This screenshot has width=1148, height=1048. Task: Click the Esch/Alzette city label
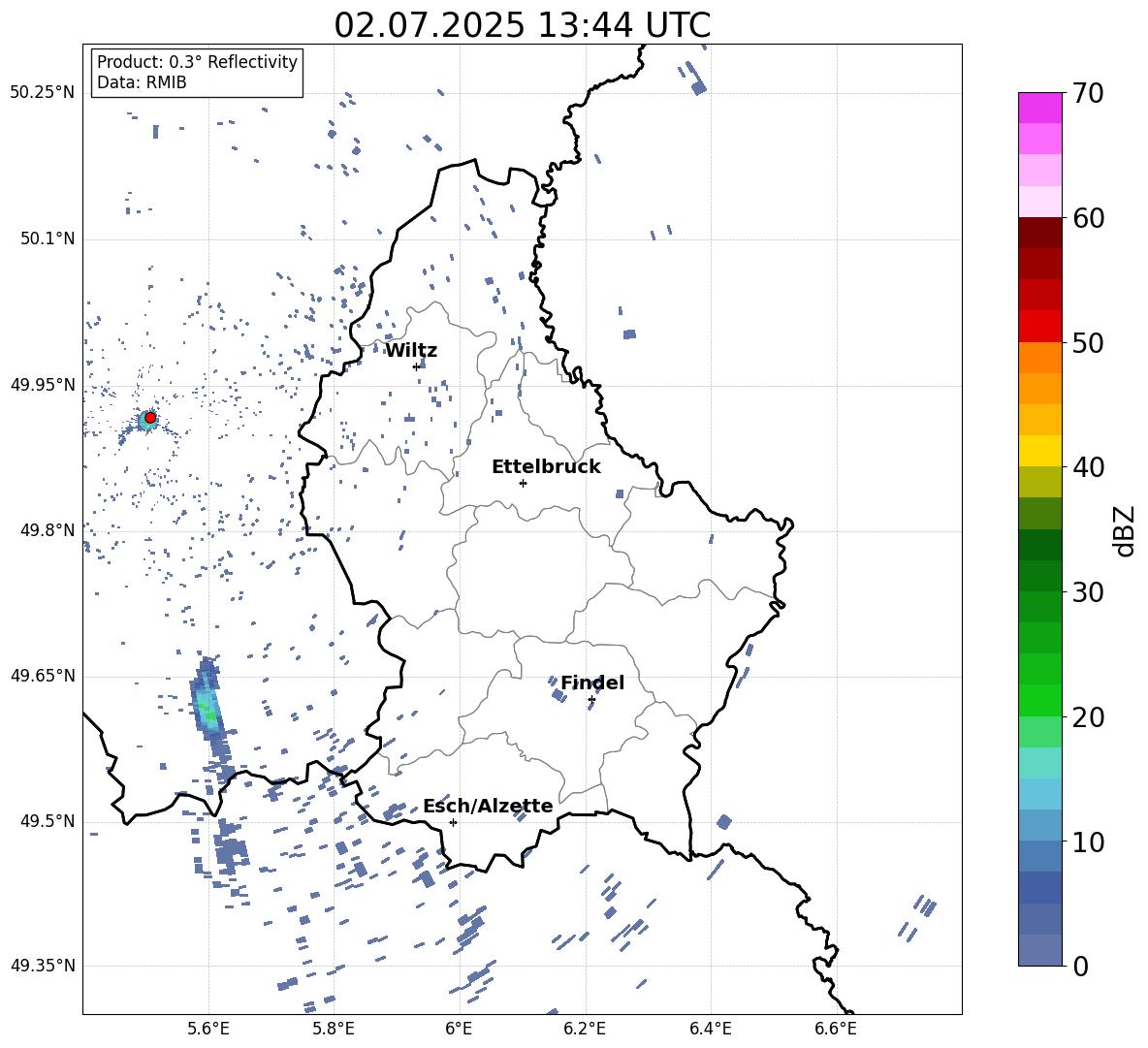[x=488, y=807]
